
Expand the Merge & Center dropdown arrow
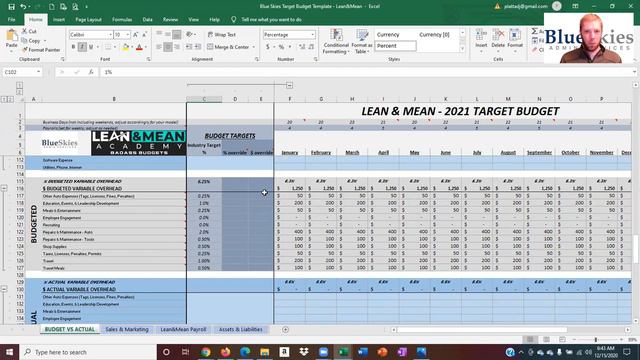tap(253, 47)
